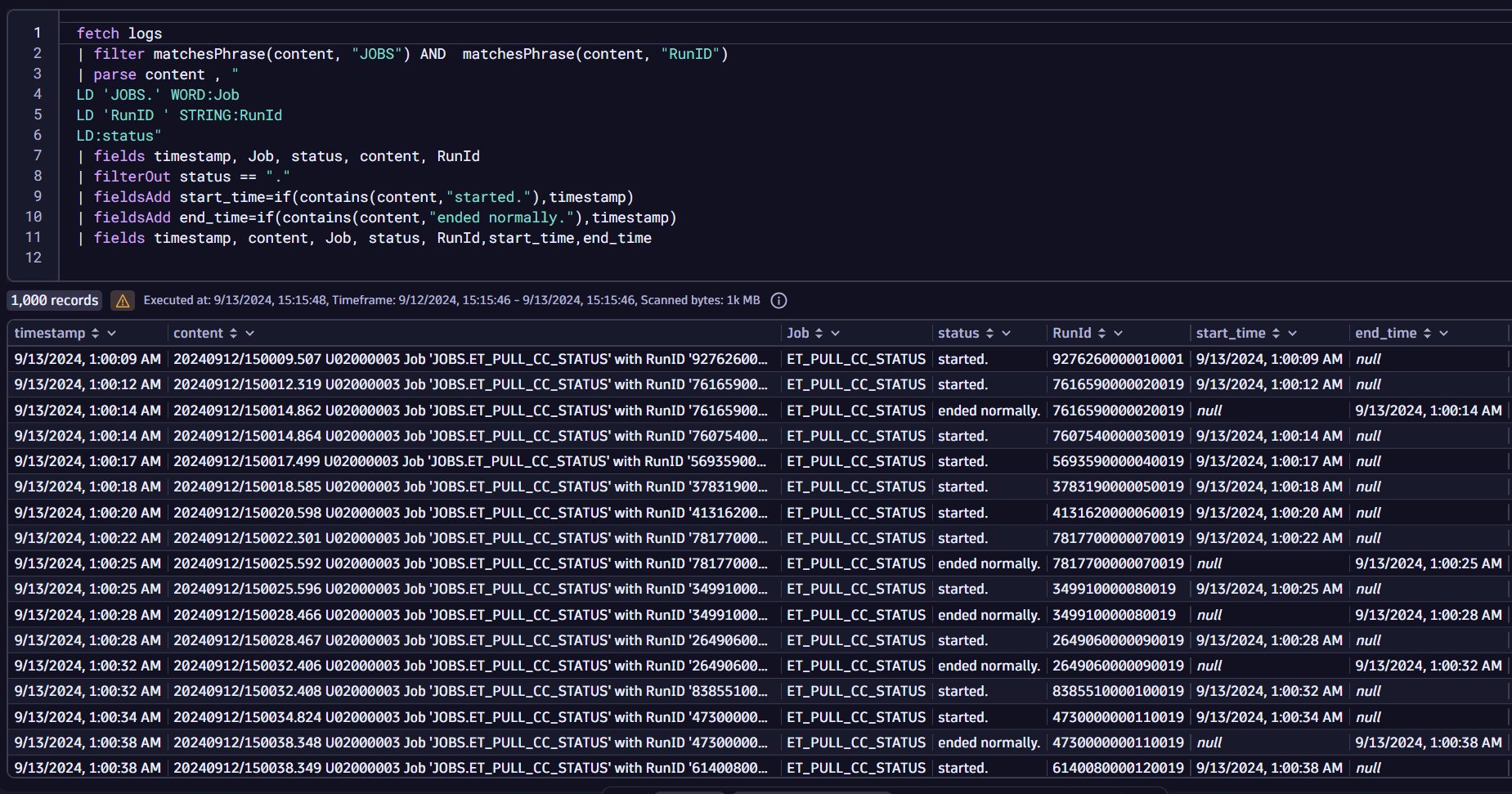Expand the status column menu chevron
Screen dimensions: 1512x794
click(1007, 333)
